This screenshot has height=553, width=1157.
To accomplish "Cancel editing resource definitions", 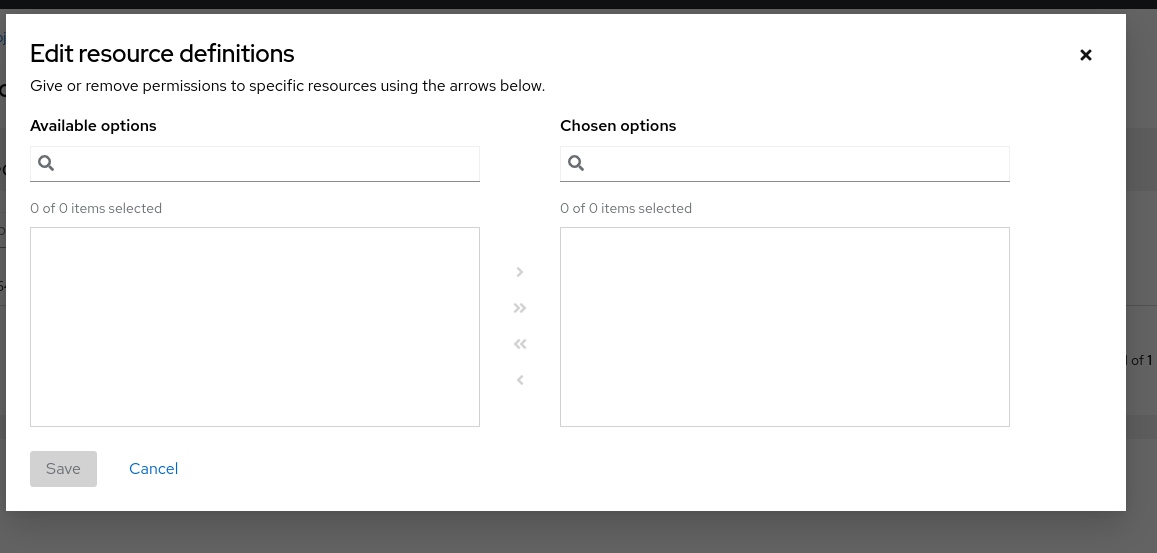I will [x=153, y=468].
